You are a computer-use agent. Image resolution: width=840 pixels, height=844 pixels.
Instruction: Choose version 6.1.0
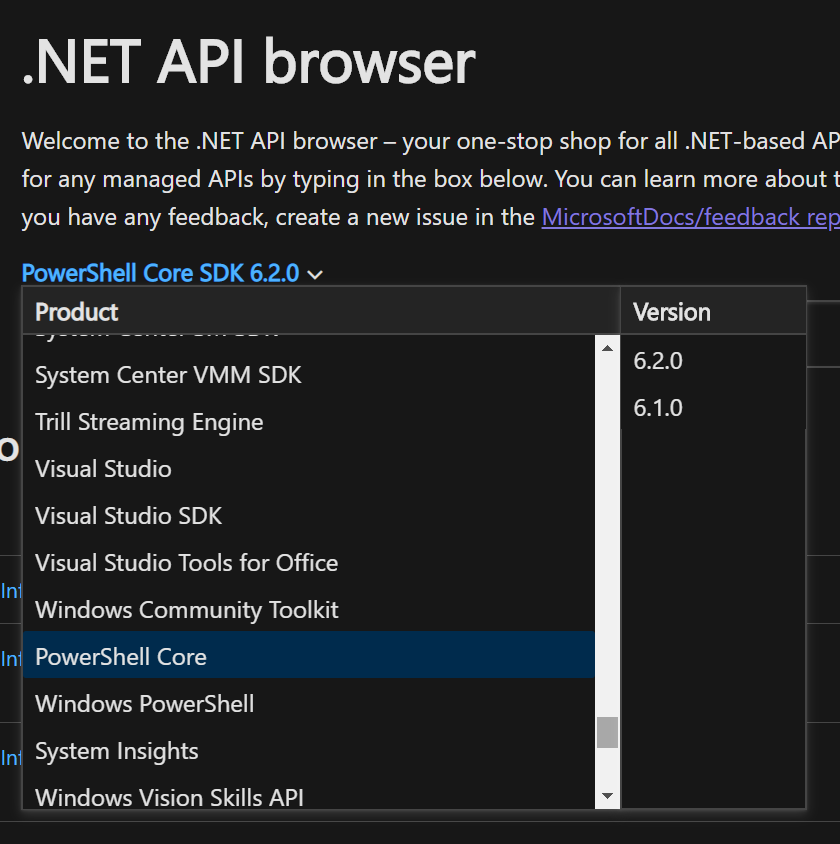pos(657,407)
